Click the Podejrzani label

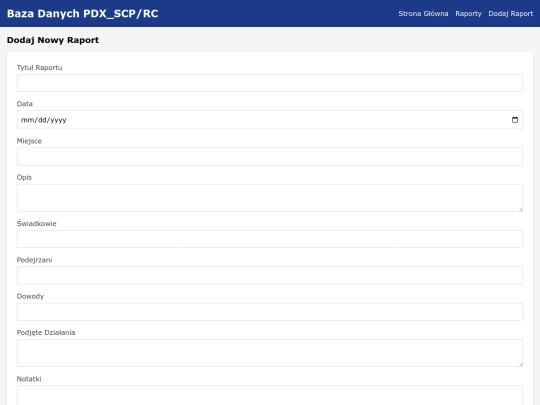[34, 260]
